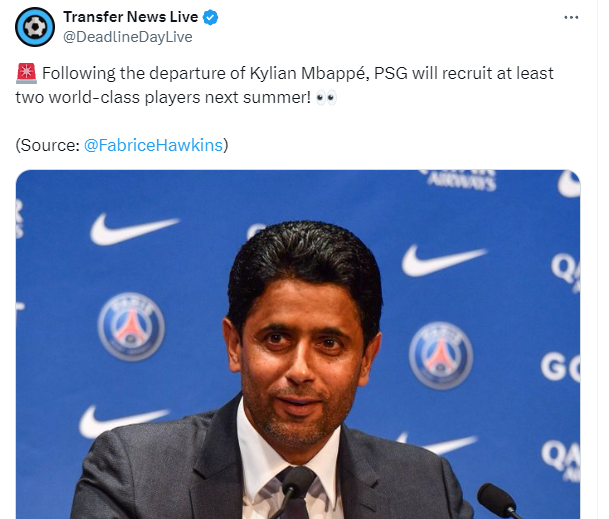Viewport: 609px width, 519px height.
Task: Click the '(Source:' label text
Action: [47, 145]
